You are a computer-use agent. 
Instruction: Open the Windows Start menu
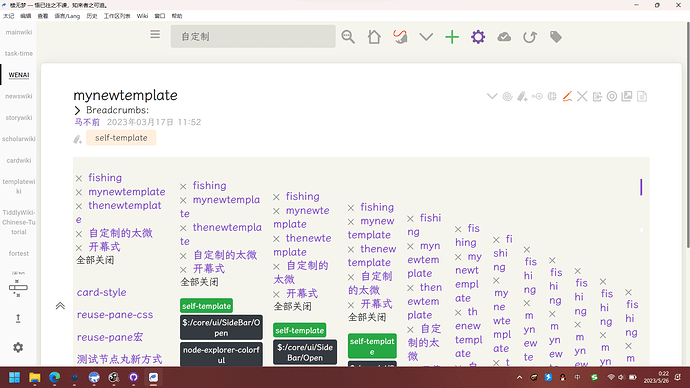pyautogui.click(x=15, y=377)
